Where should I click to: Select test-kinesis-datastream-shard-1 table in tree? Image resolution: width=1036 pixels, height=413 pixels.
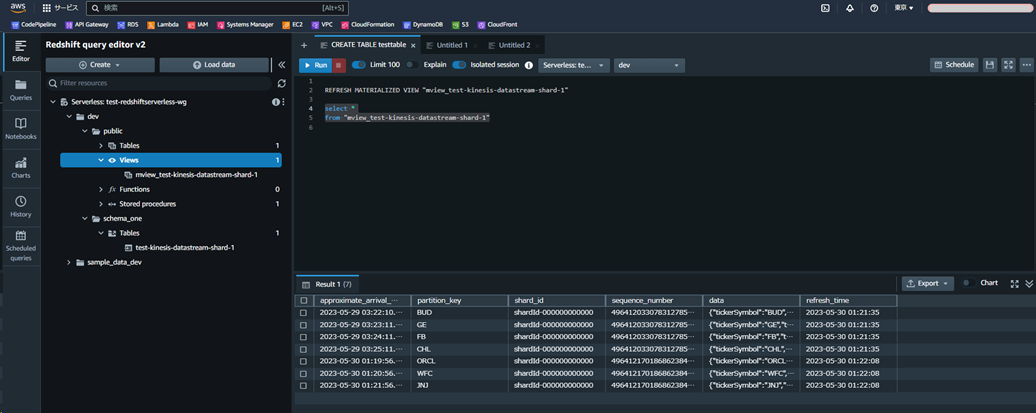(x=185, y=247)
